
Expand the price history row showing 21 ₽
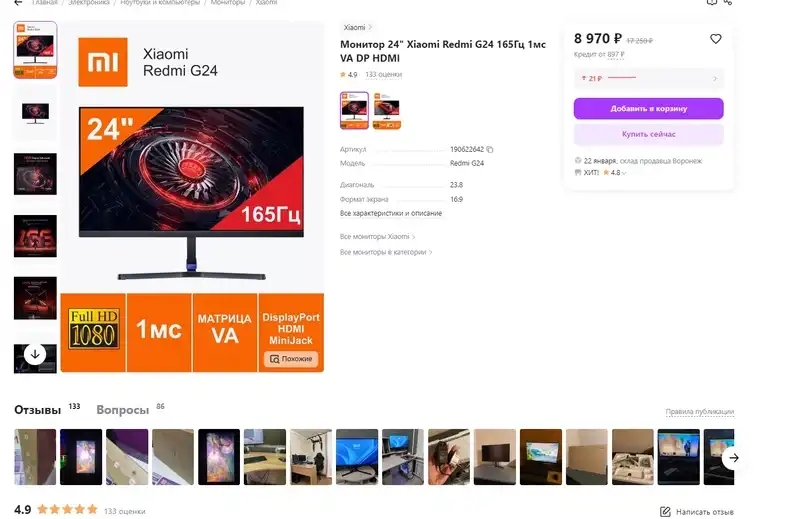point(648,78)
